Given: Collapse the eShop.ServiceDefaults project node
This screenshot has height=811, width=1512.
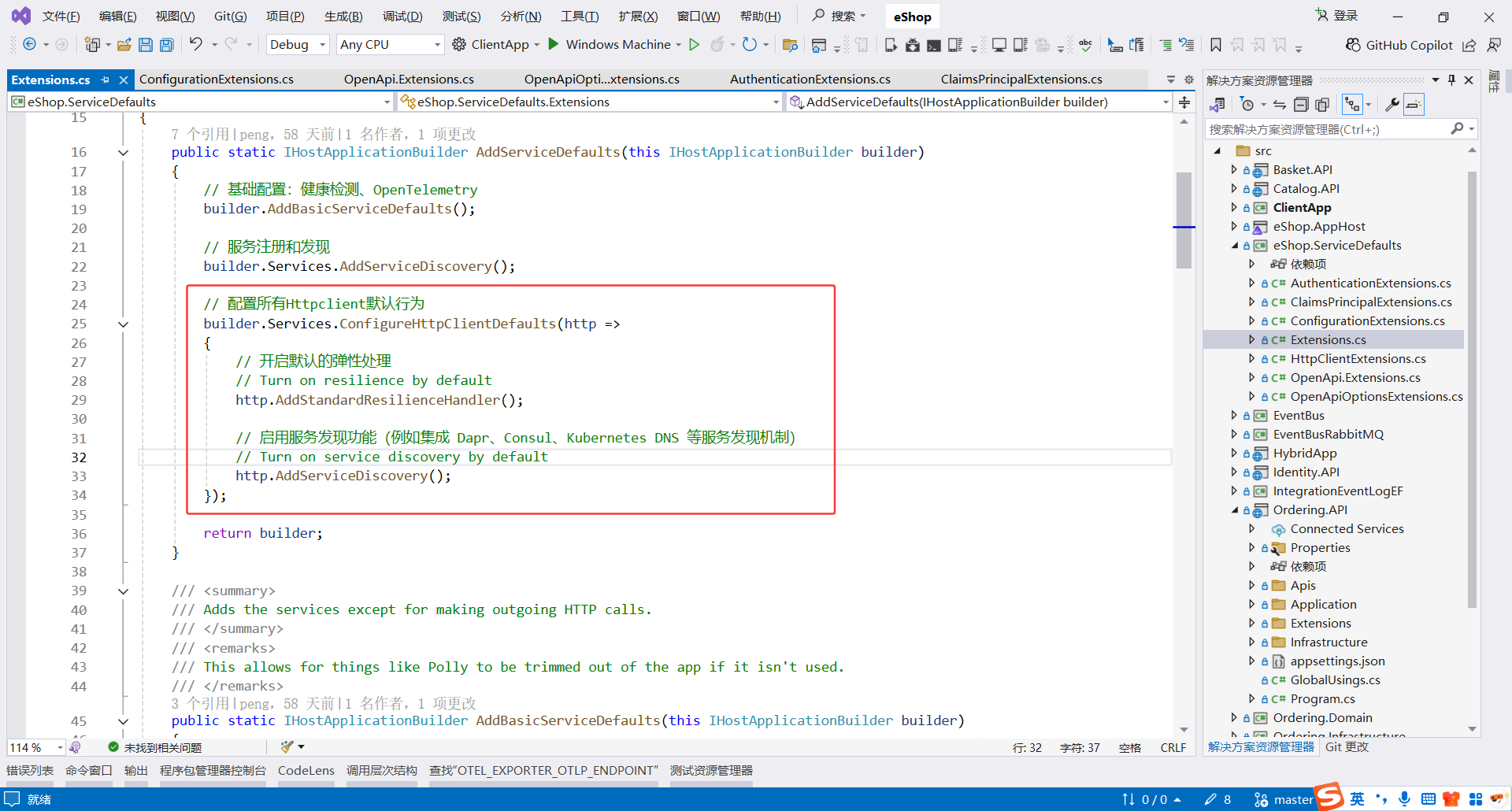Looking at the screenshot, I should [x=1234, y=245].
